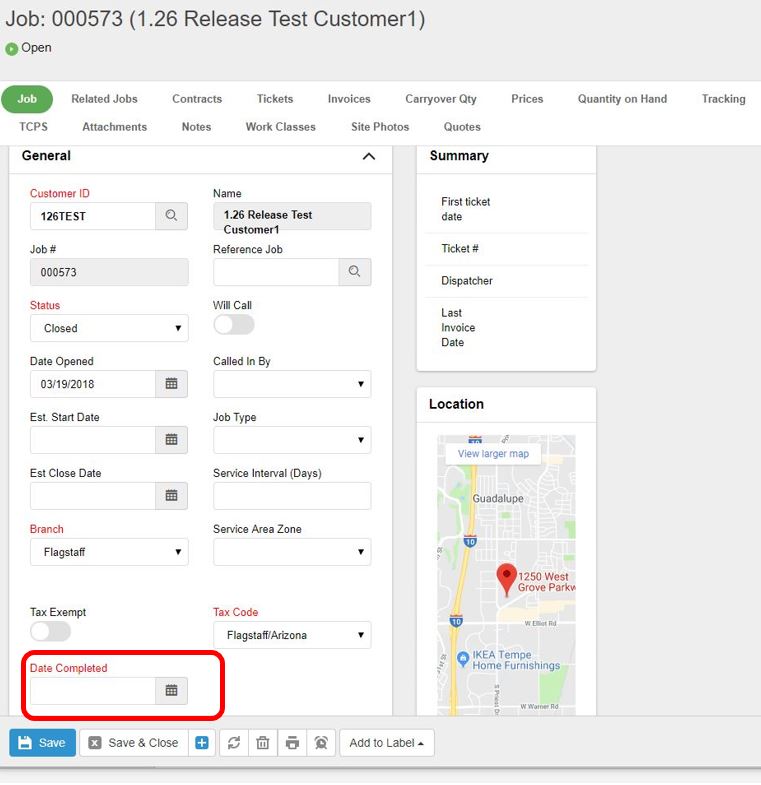
Task: Open the Tickets tab
Action: [275, 99]
